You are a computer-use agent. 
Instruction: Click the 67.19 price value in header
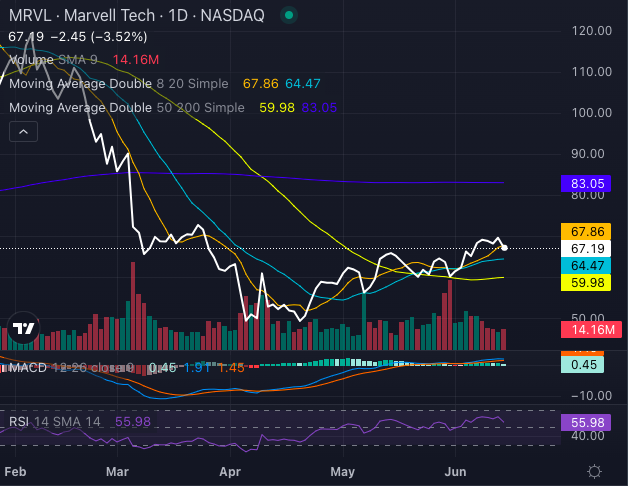26,37
